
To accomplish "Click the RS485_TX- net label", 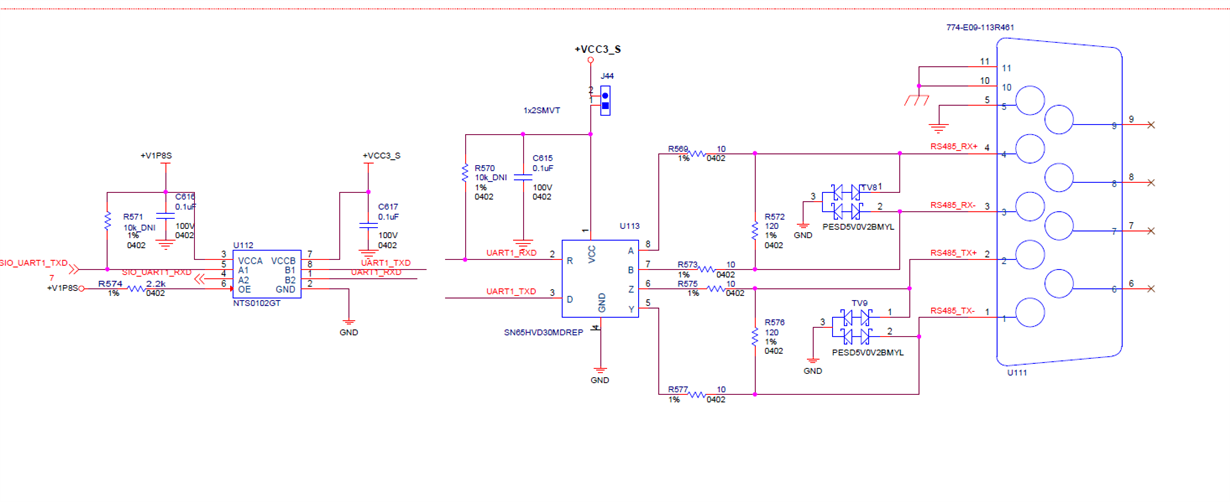I will click(x=952, y=311).
